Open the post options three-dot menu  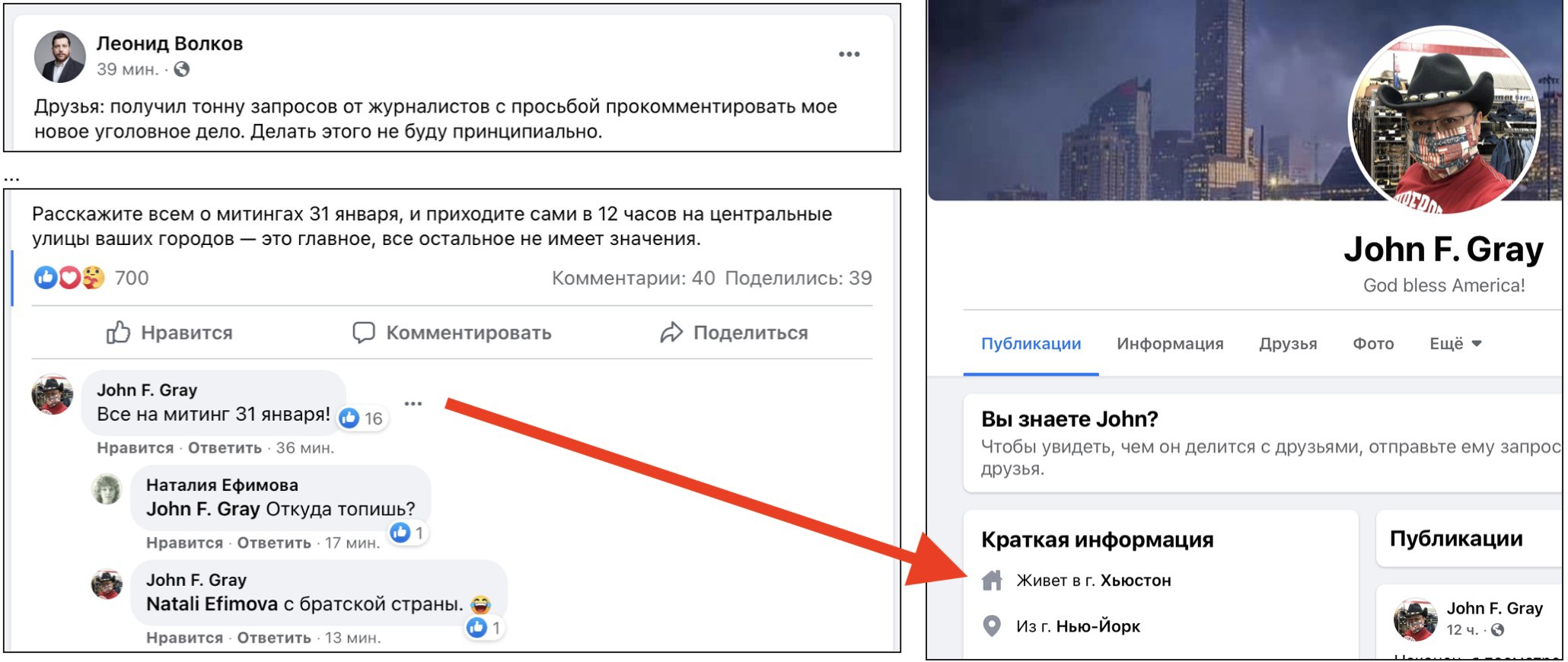click(x=849, y=54)
